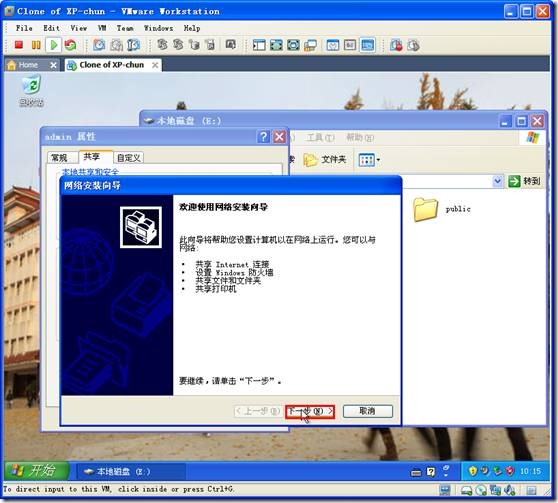Click the red Power Off VM toolbar icon
558x503 pixels.
(x=19, y=45)
